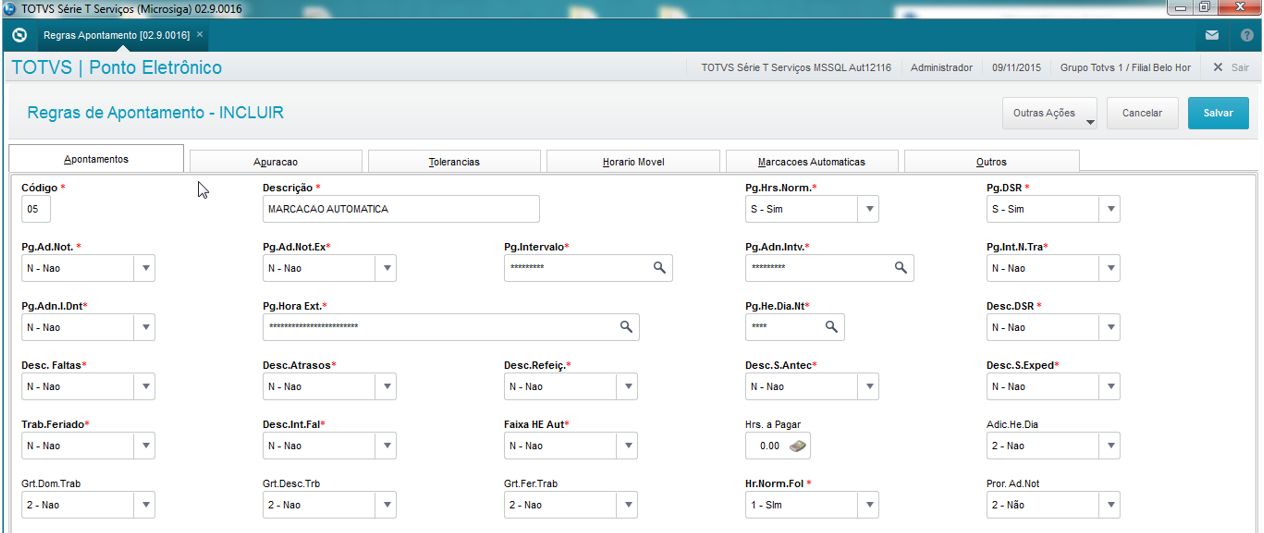
Task: Open Pg.He.Dia.Nt search magnifier
Action: click(x=832, y=327)
